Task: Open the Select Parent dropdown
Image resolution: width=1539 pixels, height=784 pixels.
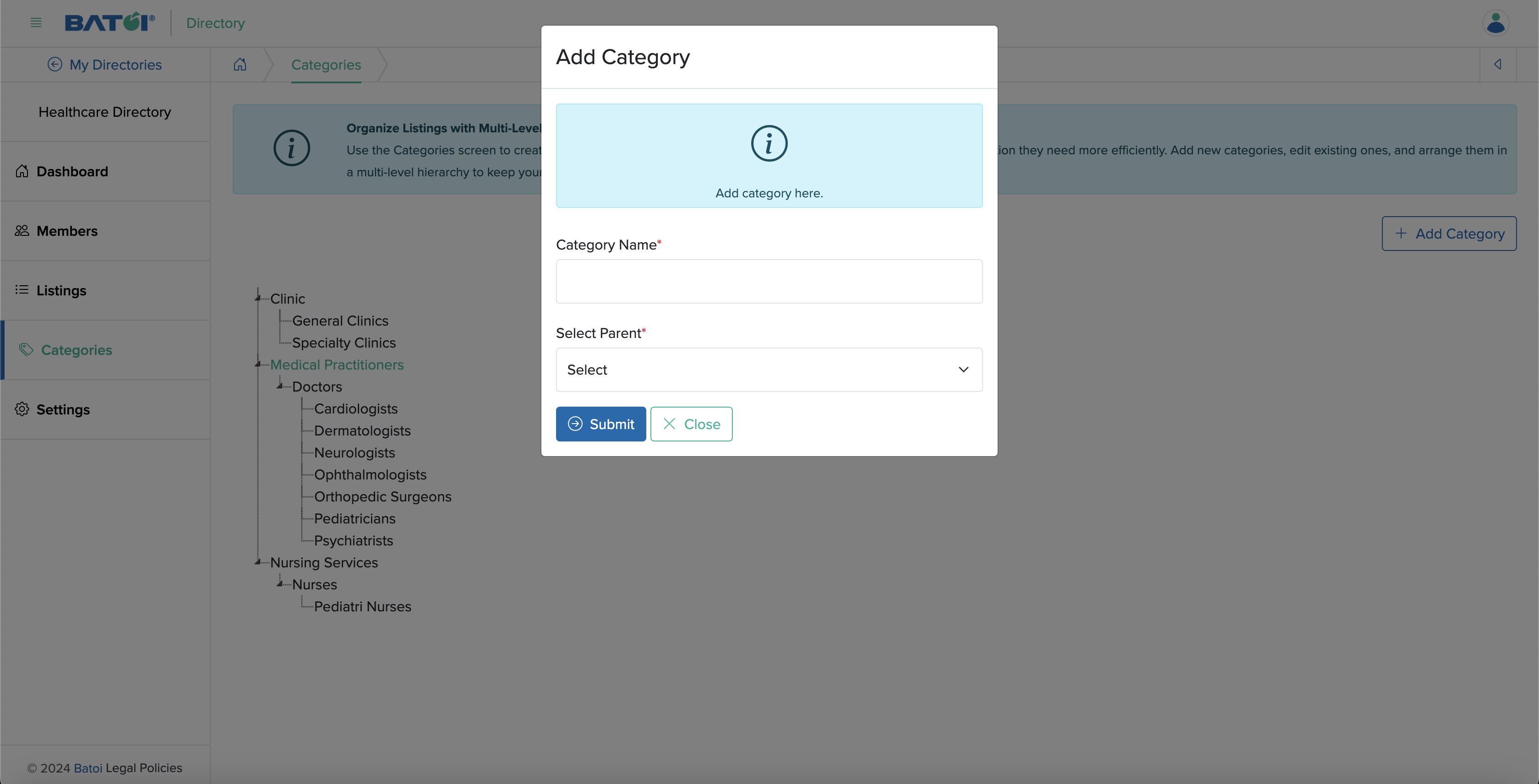Action: coord(769,369)
